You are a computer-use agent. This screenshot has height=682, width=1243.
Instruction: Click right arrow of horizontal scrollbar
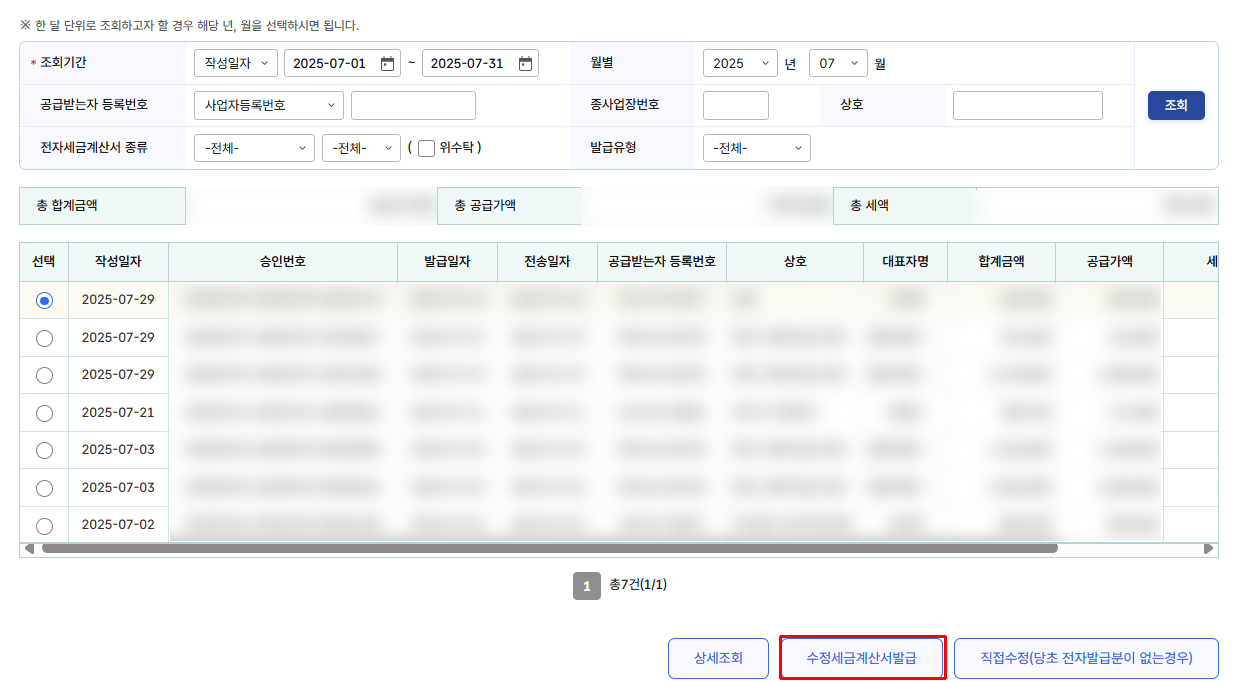click(x=1208, y=548)
